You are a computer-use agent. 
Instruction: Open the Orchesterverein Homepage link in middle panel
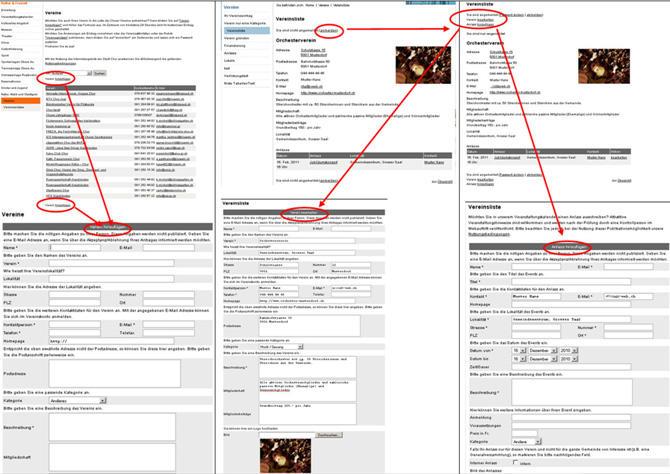click(x=328, y=93)
